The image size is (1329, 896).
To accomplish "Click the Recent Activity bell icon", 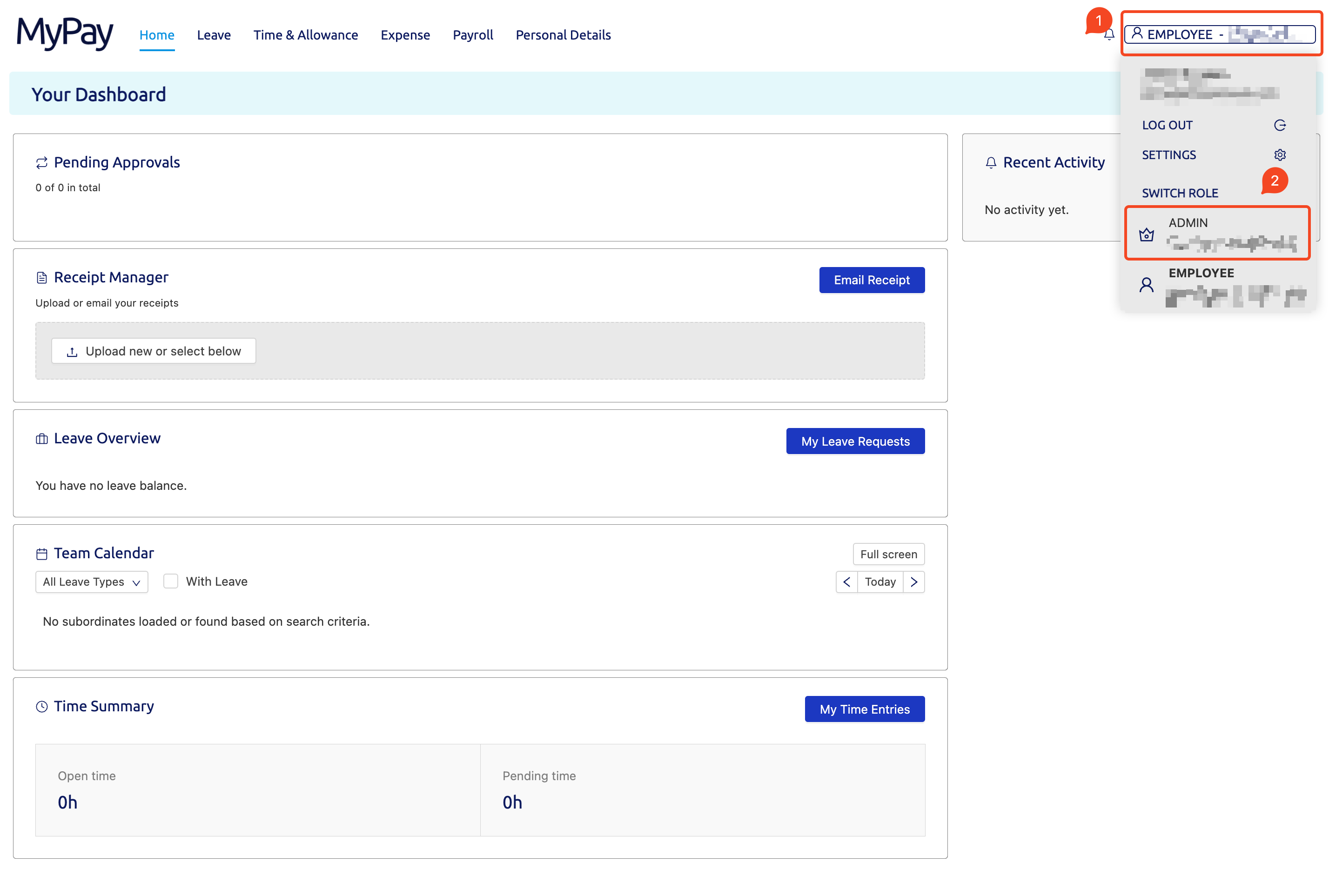I will (x=990, y=162).
